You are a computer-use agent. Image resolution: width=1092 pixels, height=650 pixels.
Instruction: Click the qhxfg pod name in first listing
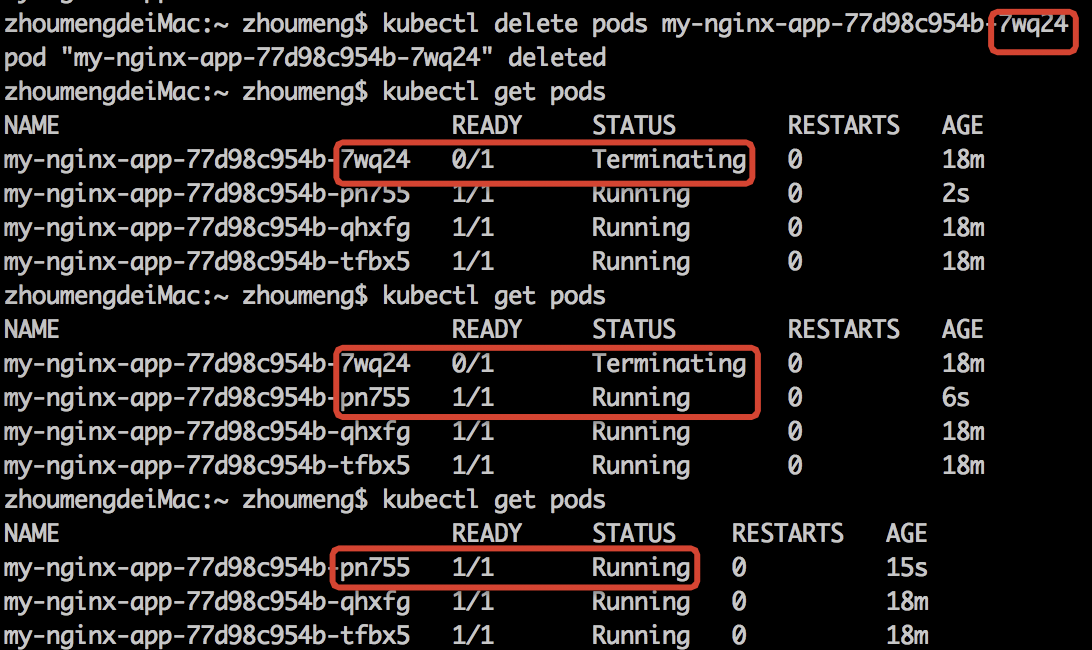(207, 228)
